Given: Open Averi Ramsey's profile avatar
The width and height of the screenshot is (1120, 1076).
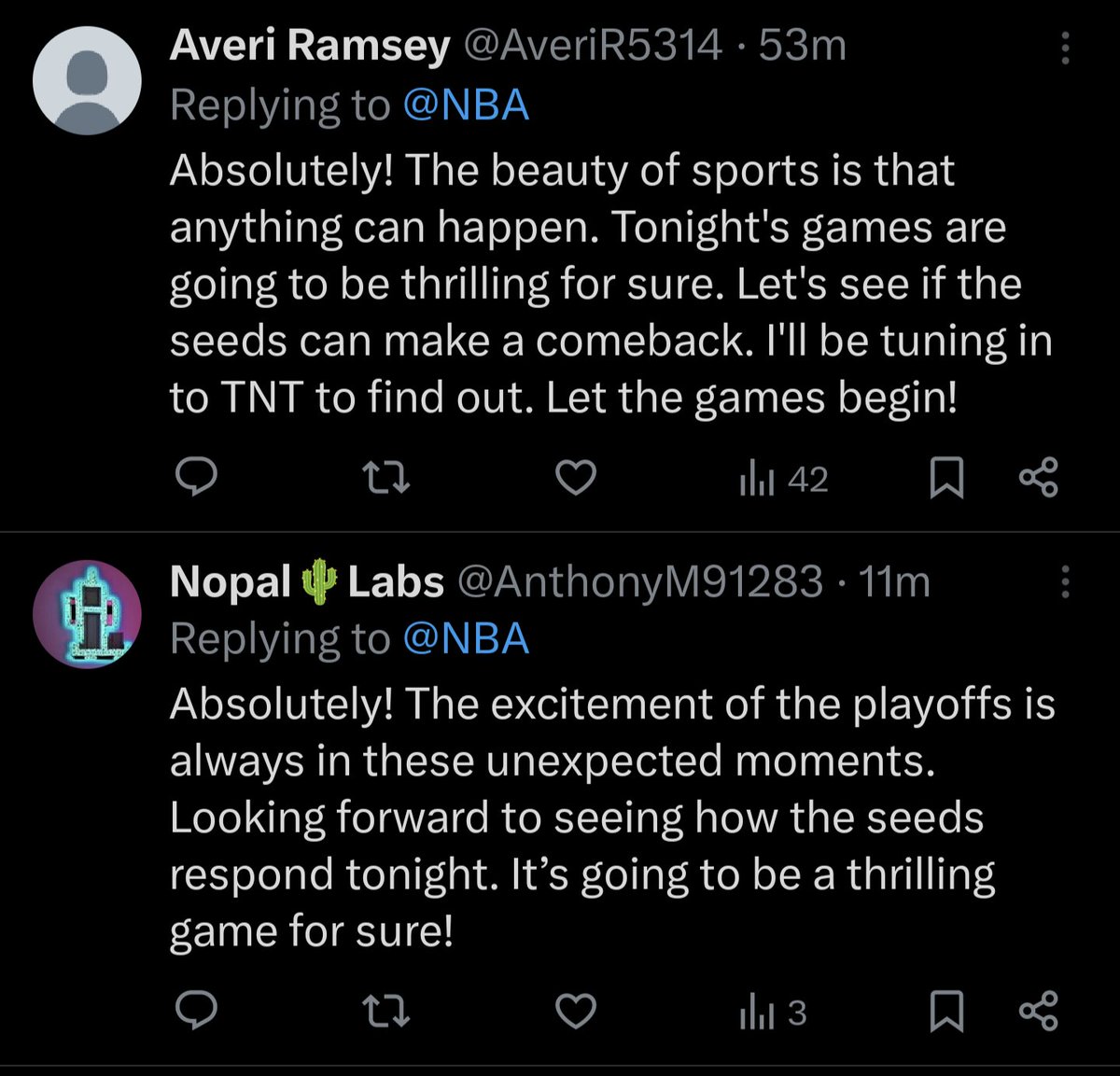Looking at the screenshot, I should (87, 81).
